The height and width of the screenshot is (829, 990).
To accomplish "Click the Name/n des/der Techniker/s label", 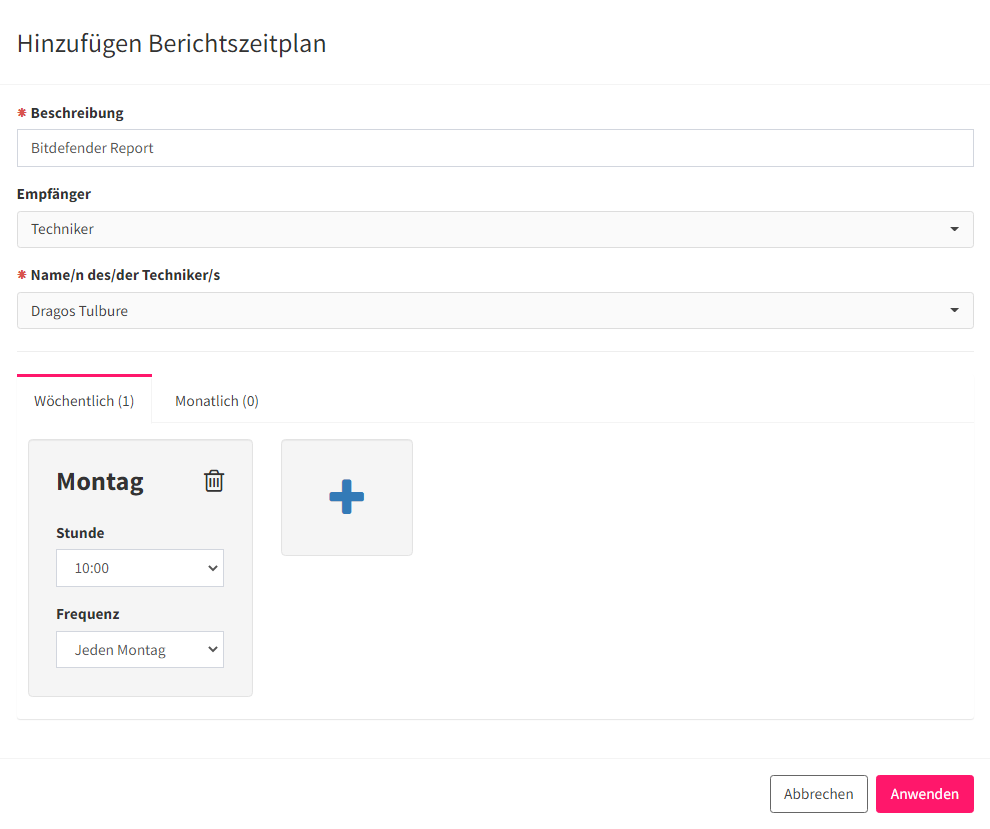I will point(125,275).
